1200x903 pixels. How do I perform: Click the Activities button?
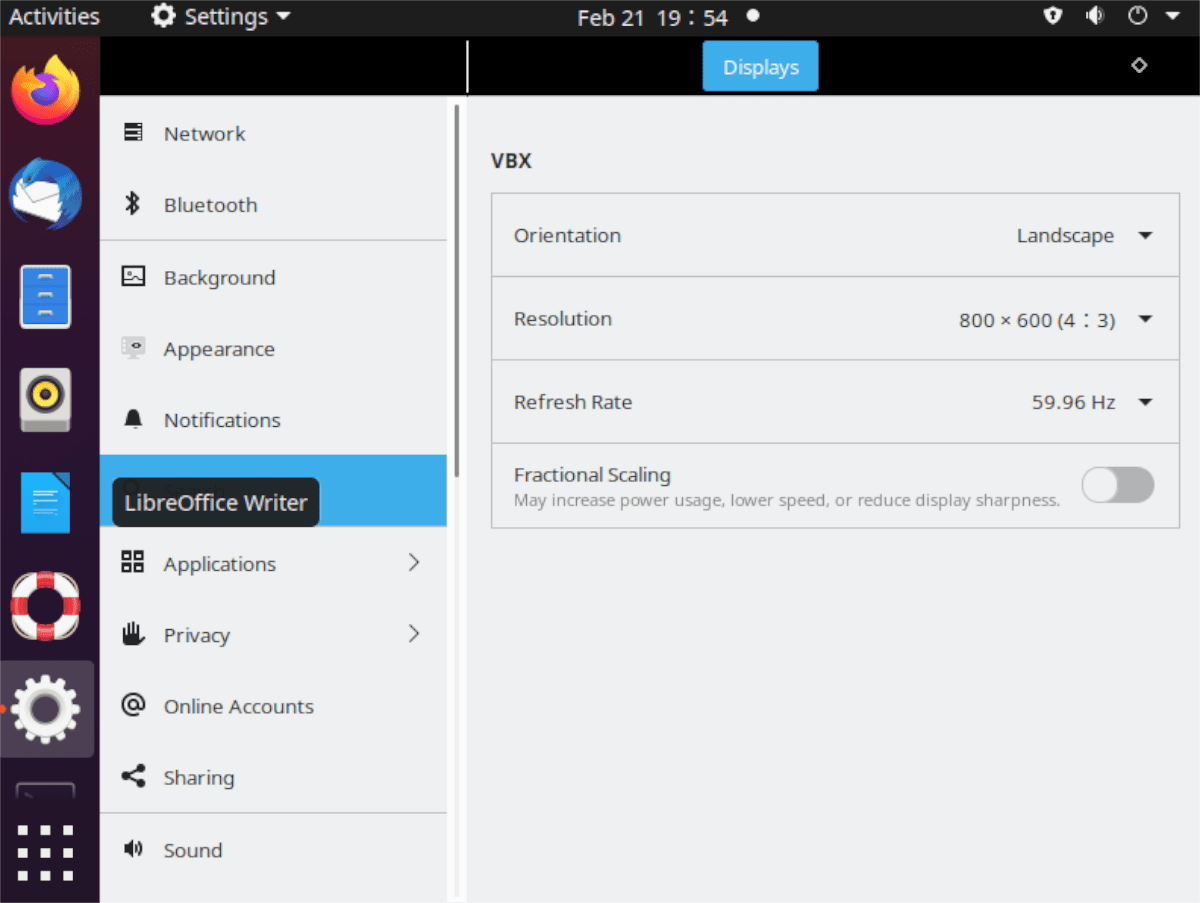click(x=54, y=17)
